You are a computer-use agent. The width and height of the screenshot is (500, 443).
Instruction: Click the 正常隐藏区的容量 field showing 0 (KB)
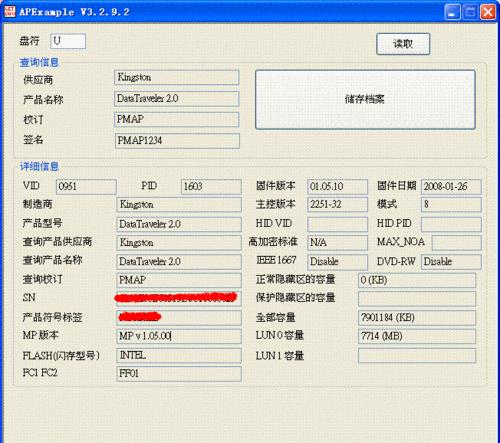point(417,280)
